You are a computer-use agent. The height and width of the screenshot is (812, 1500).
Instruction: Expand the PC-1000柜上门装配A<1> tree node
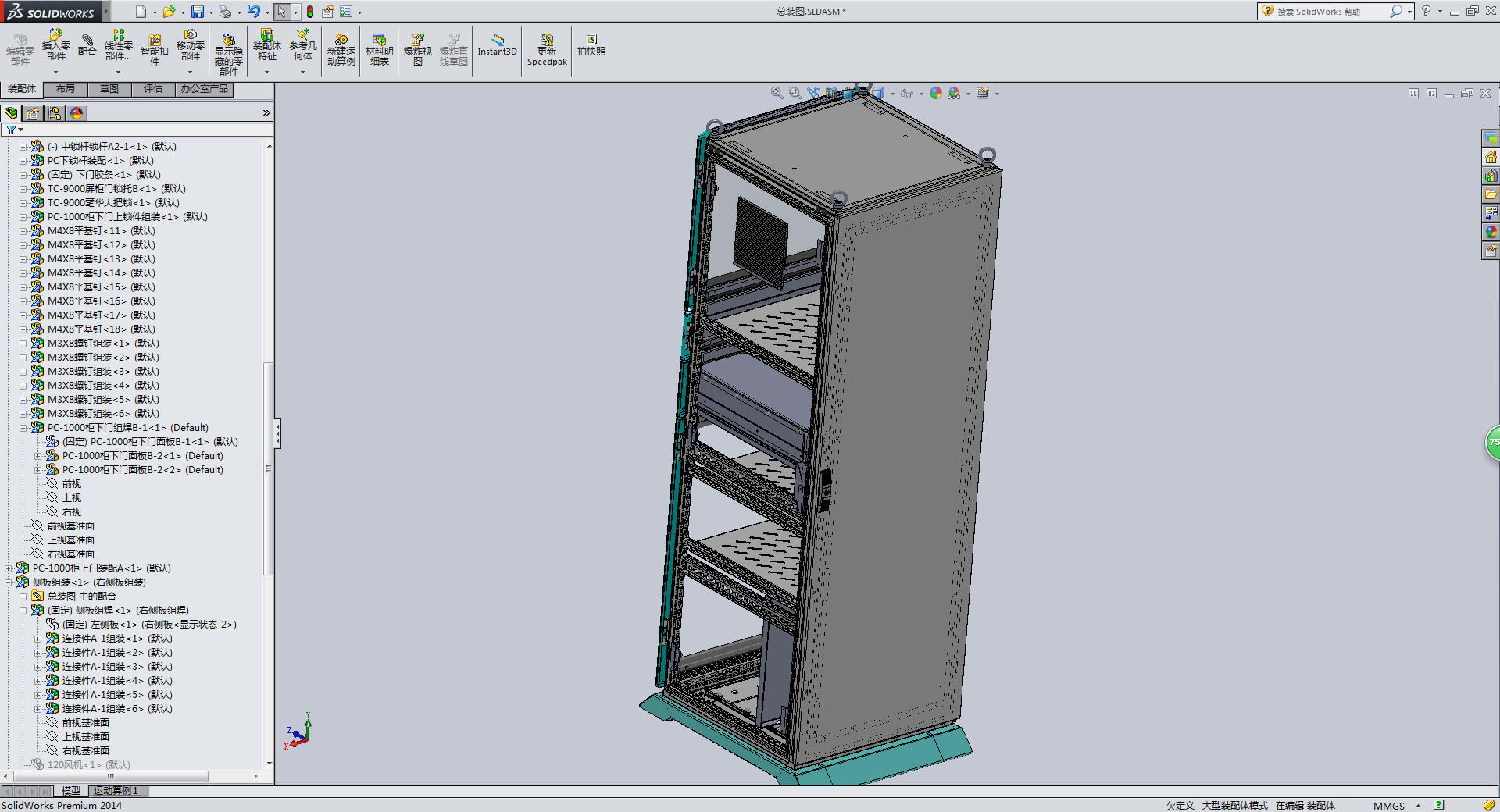tap(9, 568)
